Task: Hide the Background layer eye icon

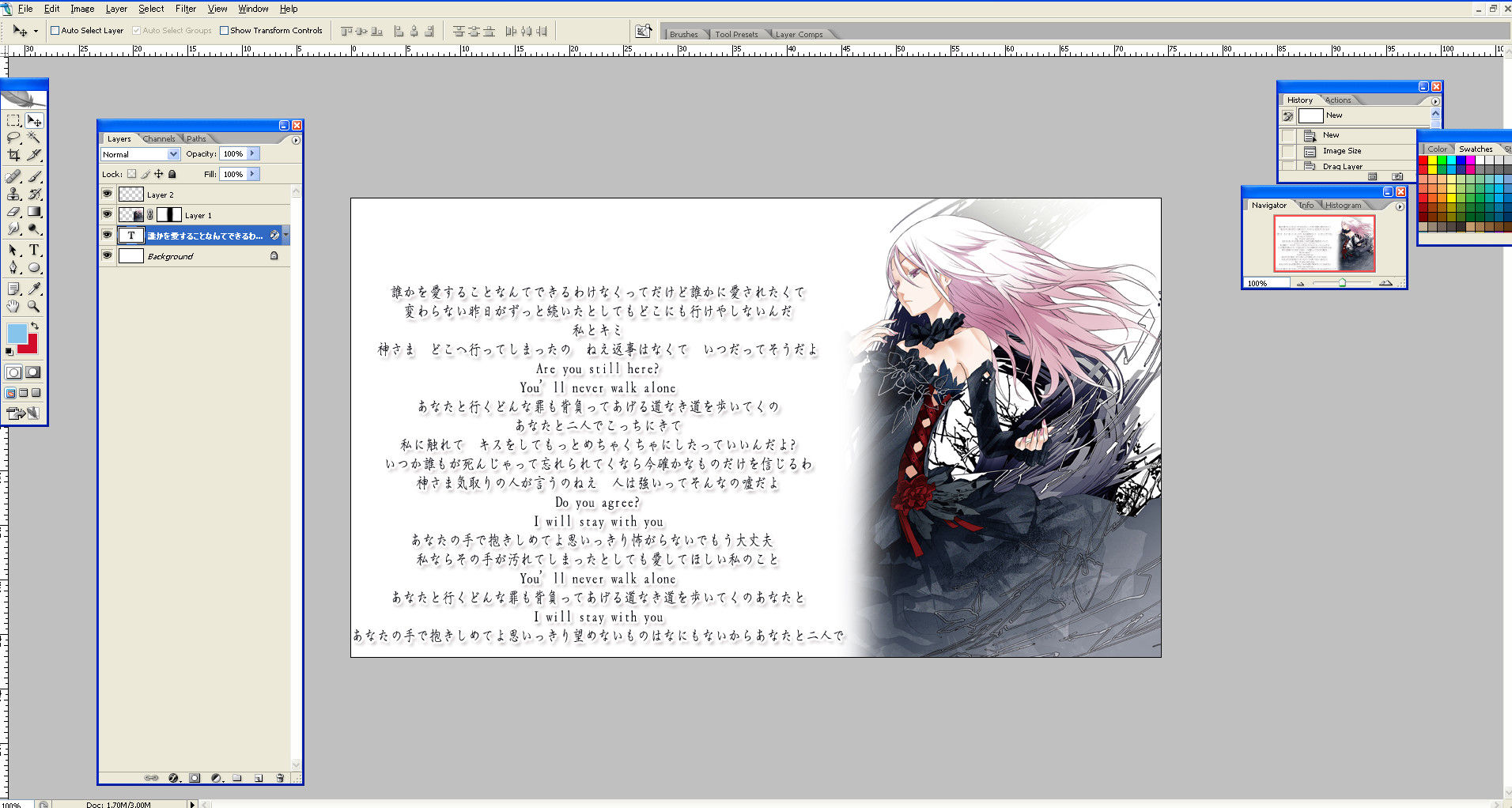Action: click(108, 255)
